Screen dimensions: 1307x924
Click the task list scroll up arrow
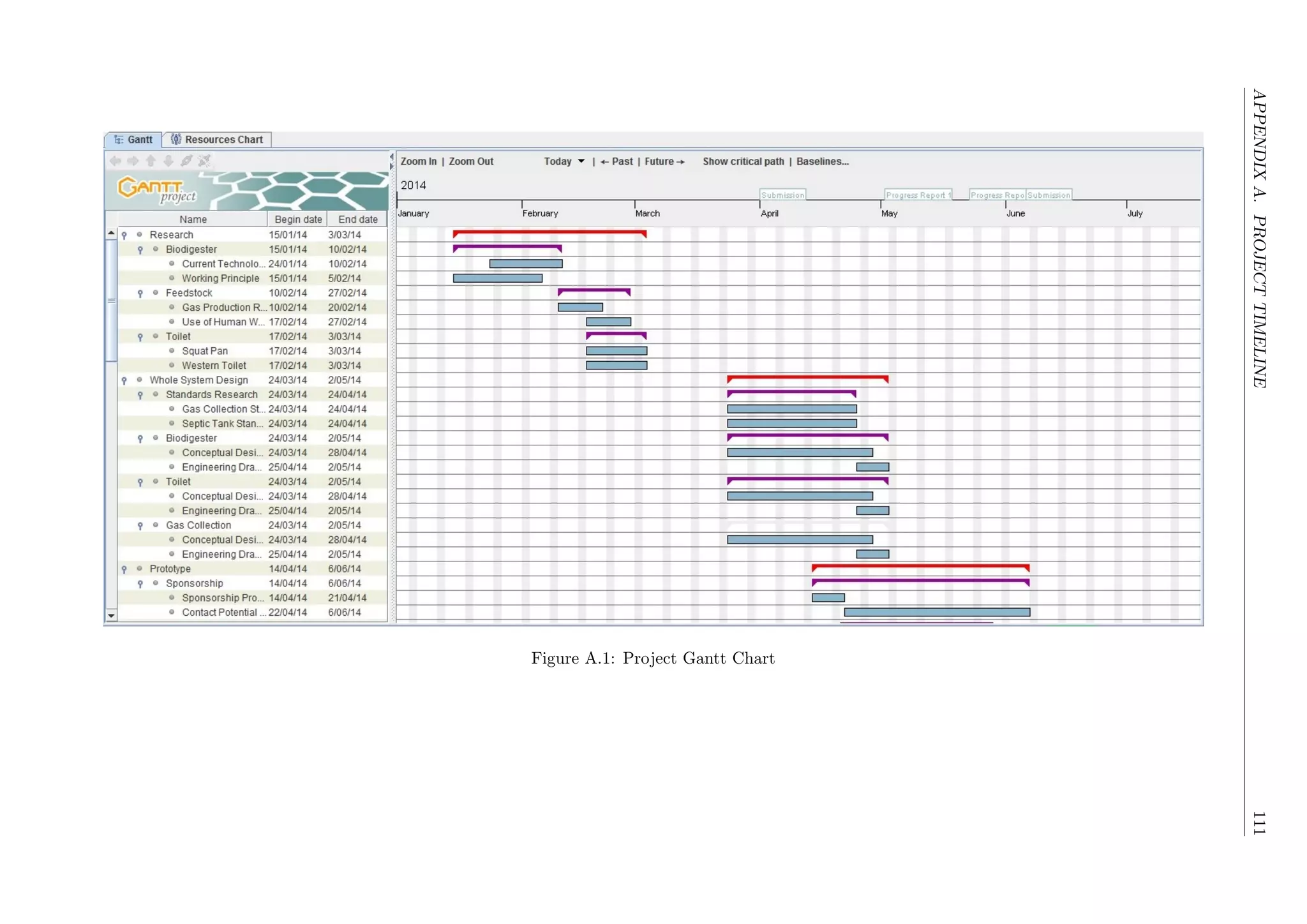[111, 234]
